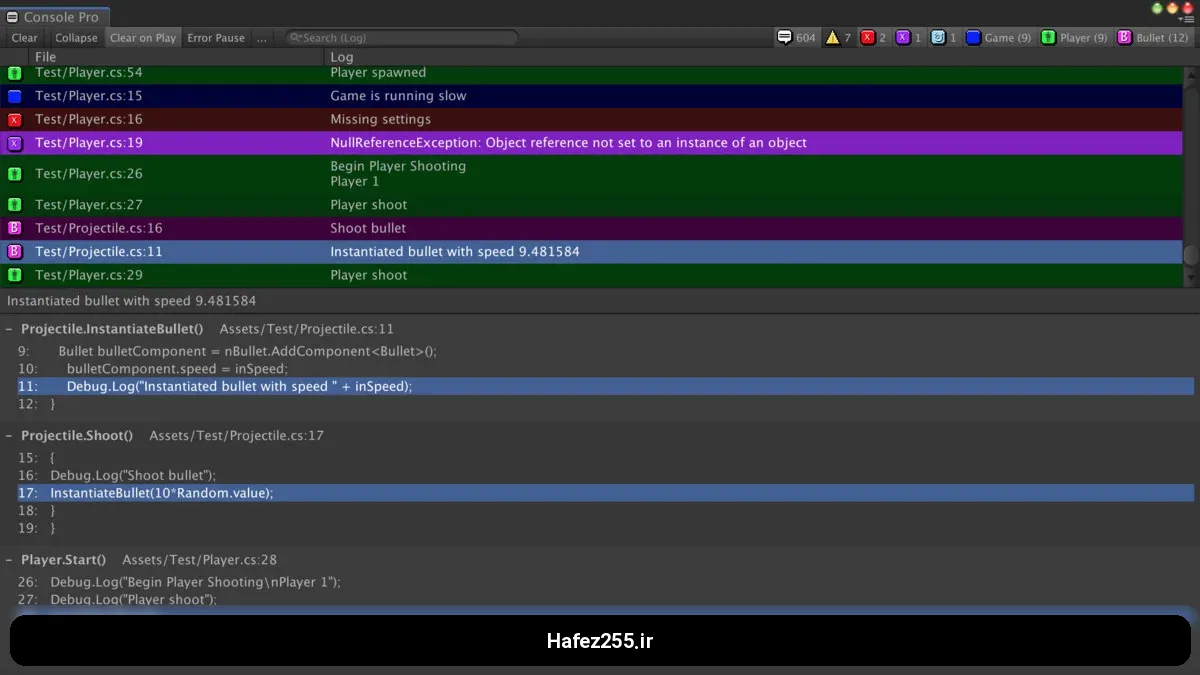1200x675 pixels.
Task: Open Assets/Test/Projectile.cs:11 file path
Action: click(x=307, y=329)
